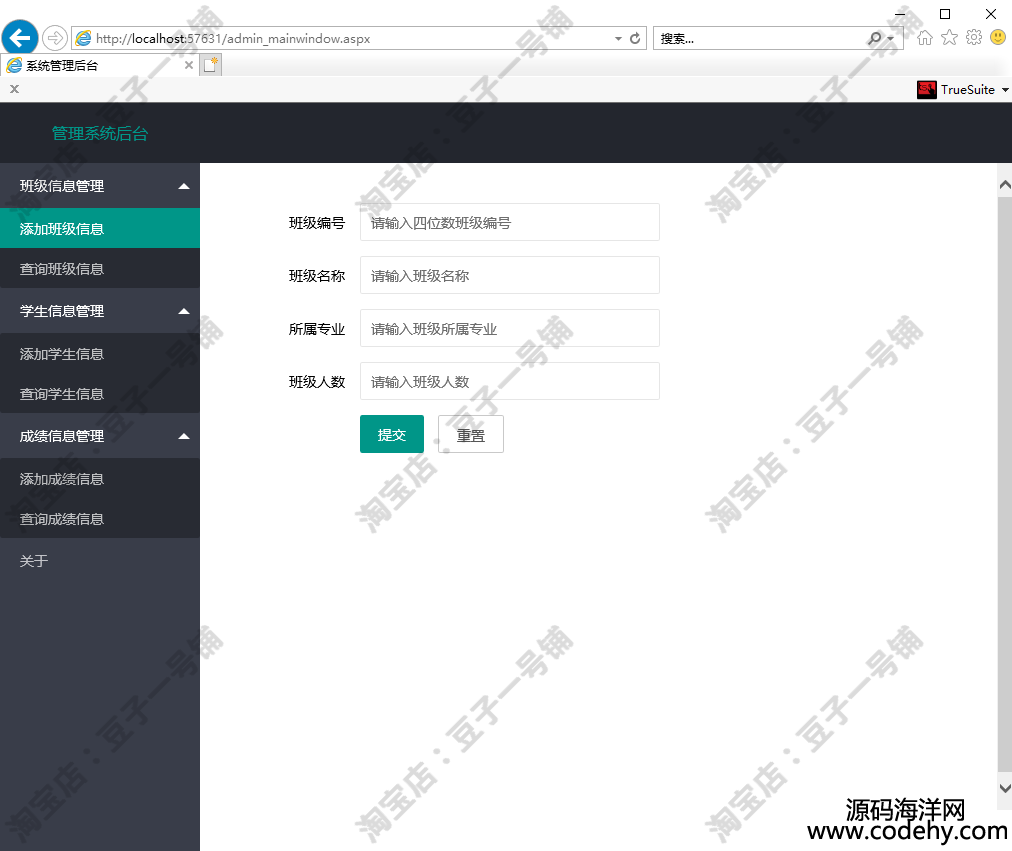Click the 重置 reset button
The height and width of the screenshot is (851, 1012).
[x=471, y=434]
